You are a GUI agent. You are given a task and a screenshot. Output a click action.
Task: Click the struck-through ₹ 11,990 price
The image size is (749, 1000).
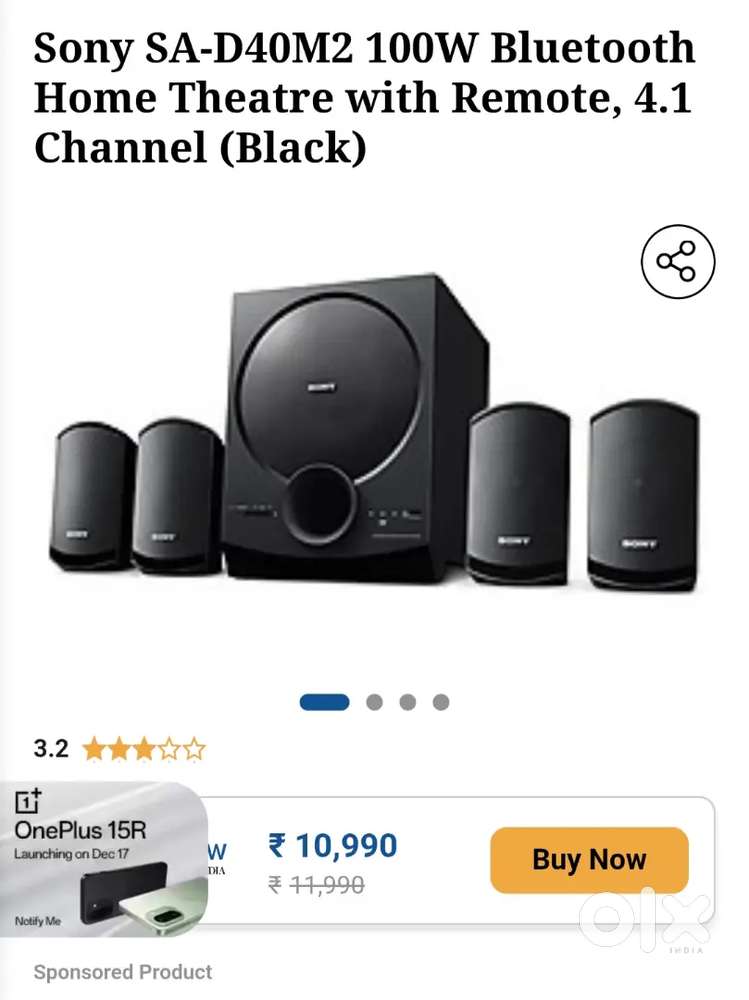coord(316,885)
